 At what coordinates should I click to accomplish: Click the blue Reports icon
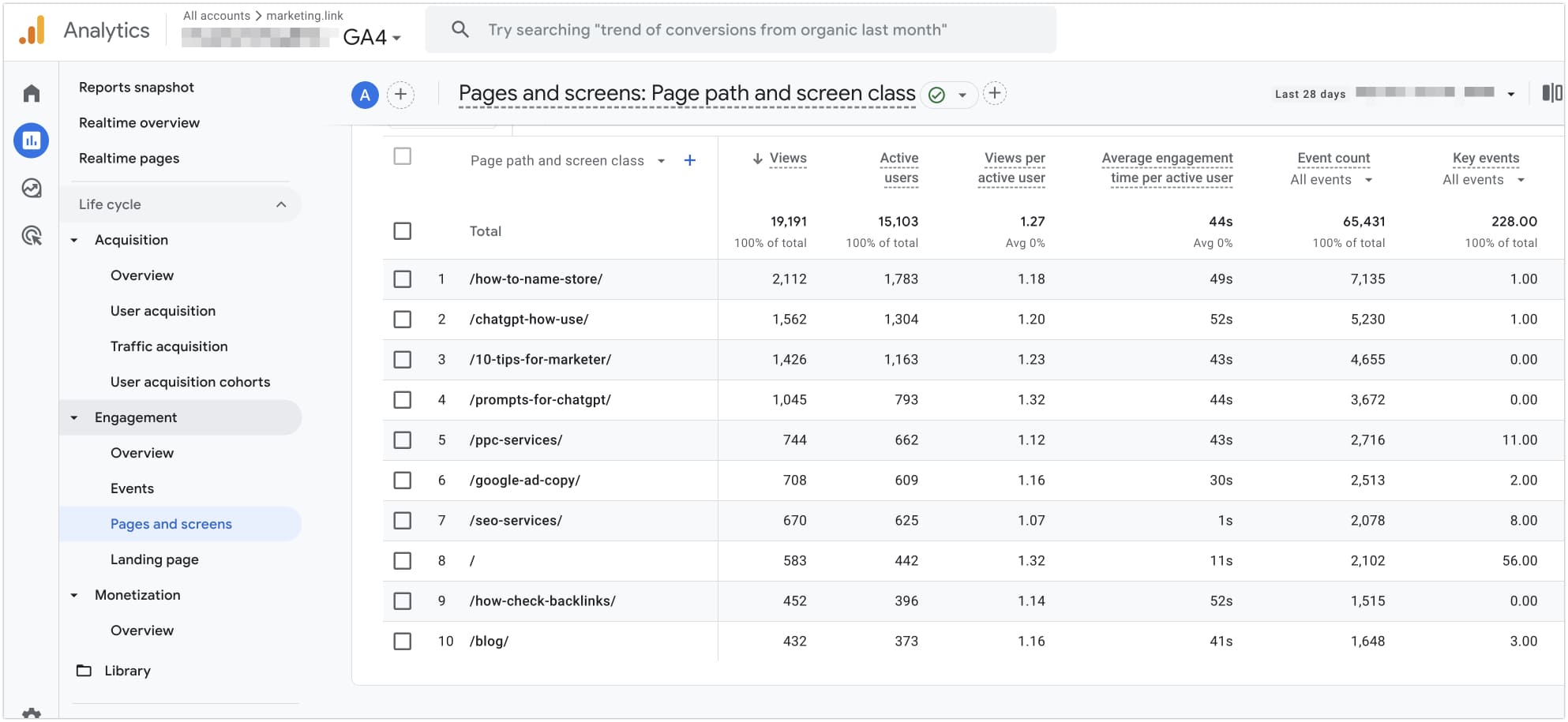30,140
